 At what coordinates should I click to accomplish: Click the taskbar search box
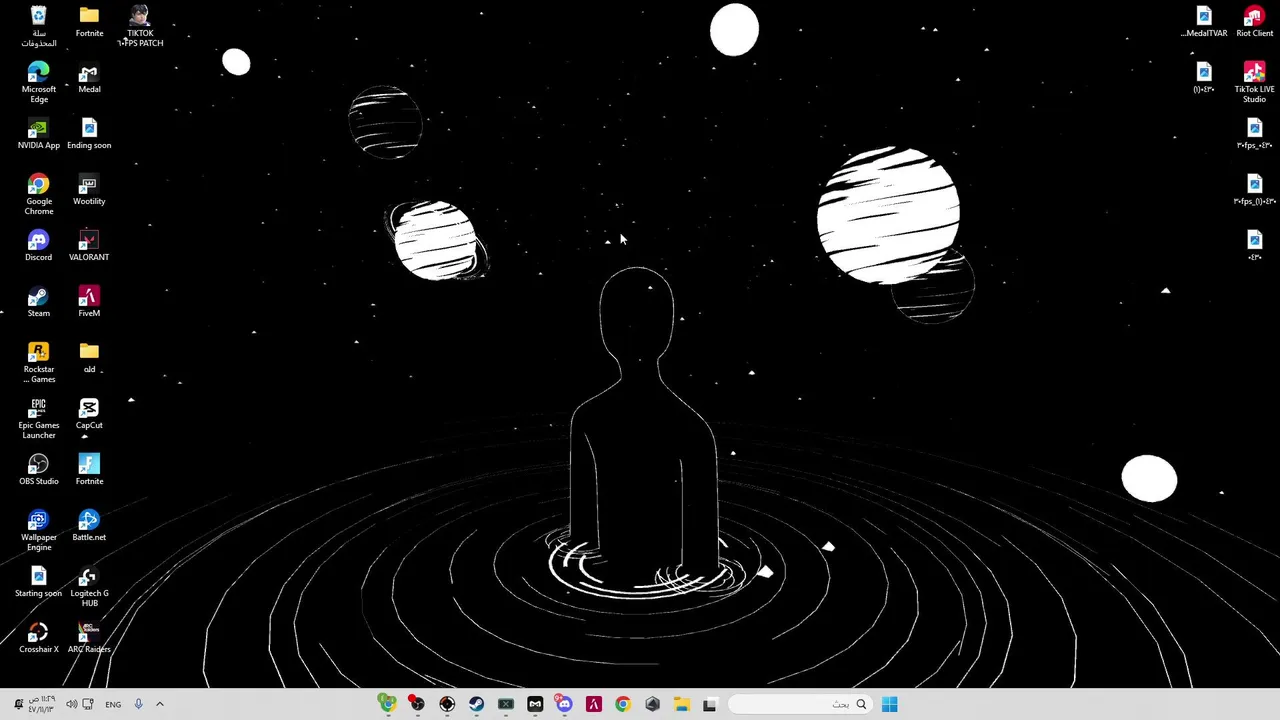[x=799, y=704]
